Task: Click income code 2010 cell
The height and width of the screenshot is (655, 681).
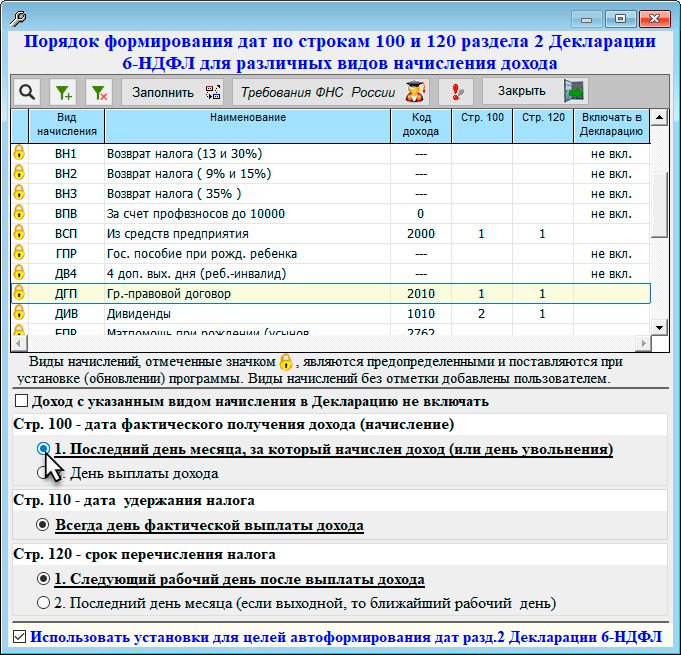Action: [421, 294]
